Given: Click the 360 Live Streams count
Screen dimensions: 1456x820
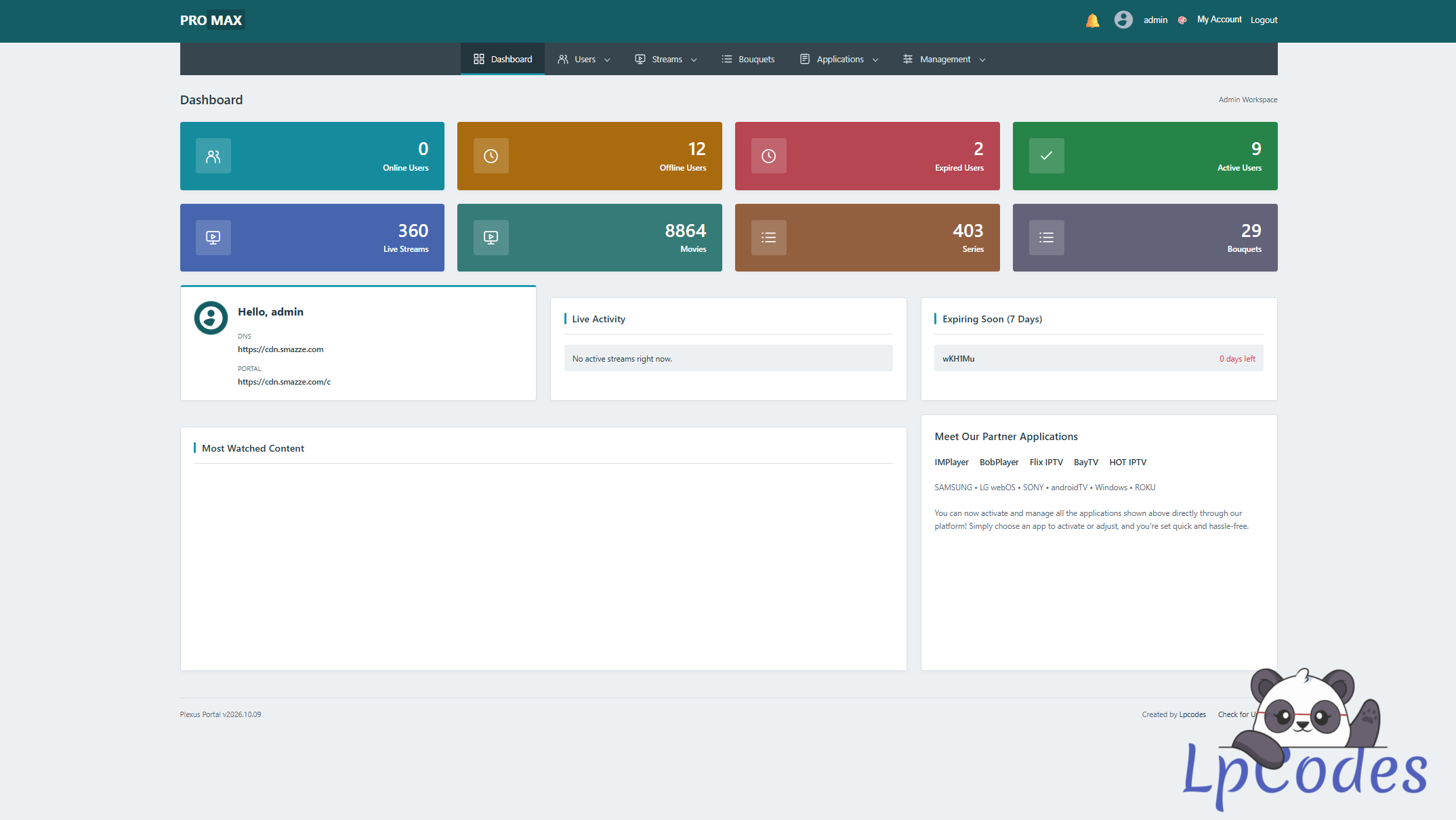Looking at the screenshot, I should pos(413,231).
